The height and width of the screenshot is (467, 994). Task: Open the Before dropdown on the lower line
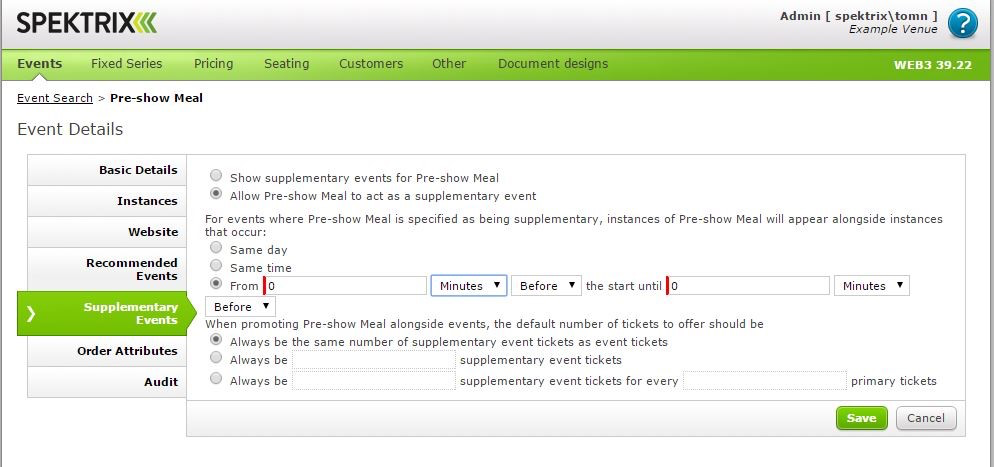240,307
